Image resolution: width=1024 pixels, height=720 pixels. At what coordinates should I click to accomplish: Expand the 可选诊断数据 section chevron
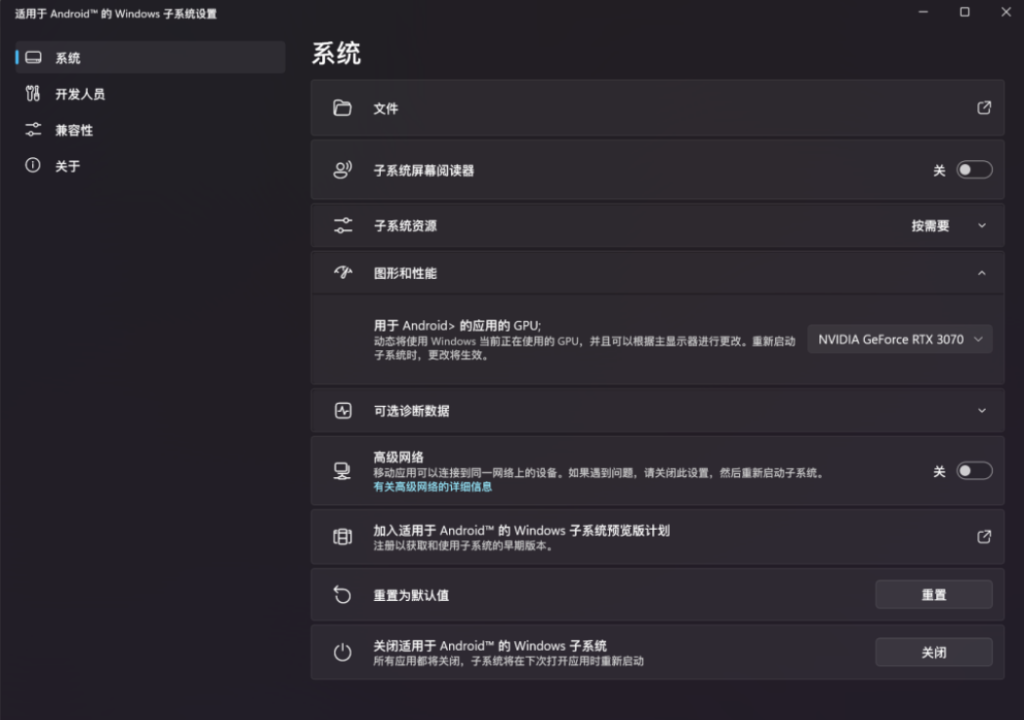point(982,410)
